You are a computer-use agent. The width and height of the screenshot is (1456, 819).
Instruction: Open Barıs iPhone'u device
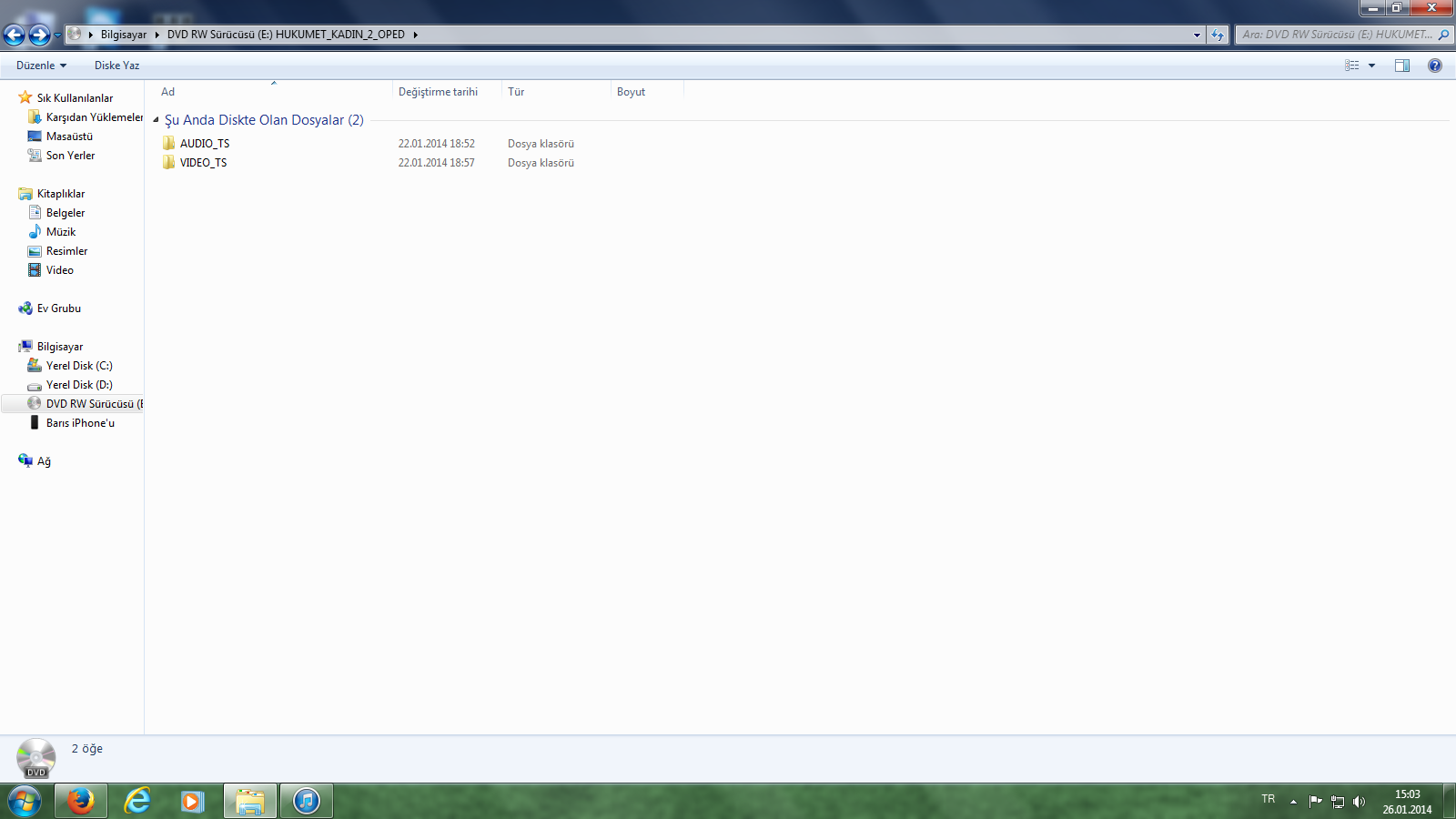tap(80, 423)
